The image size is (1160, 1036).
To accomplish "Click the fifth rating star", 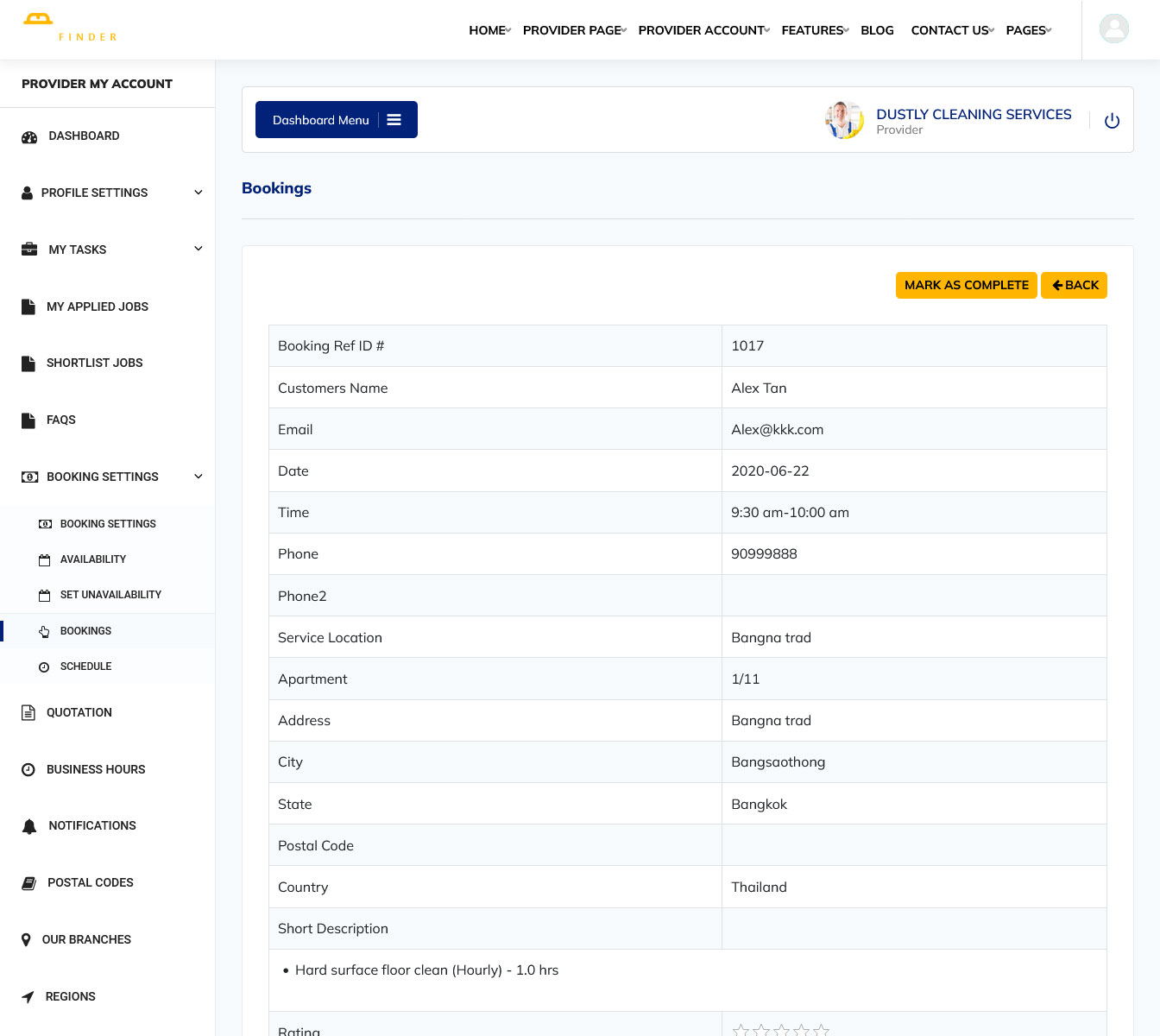I will point(821,1030).
